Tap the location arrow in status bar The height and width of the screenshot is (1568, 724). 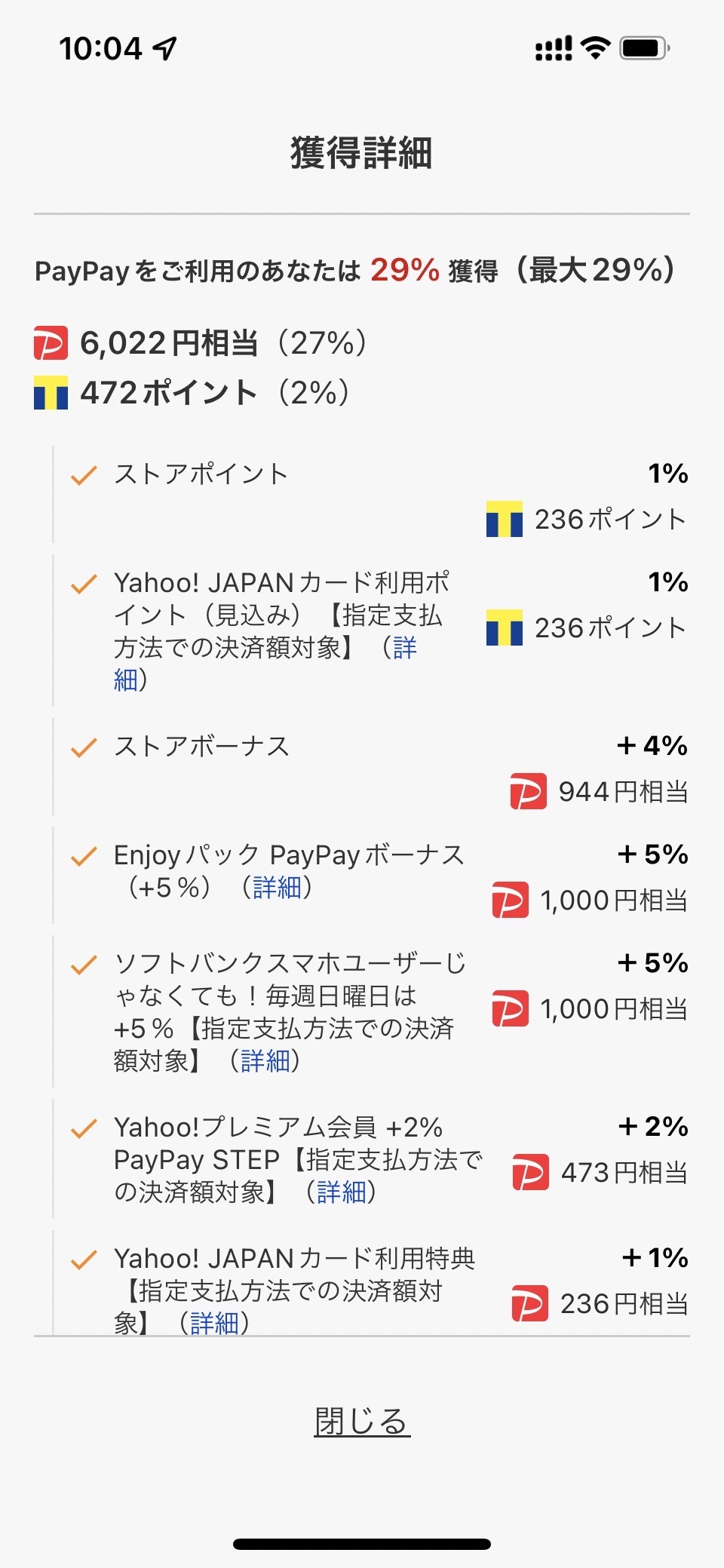(x=164, y=49)
